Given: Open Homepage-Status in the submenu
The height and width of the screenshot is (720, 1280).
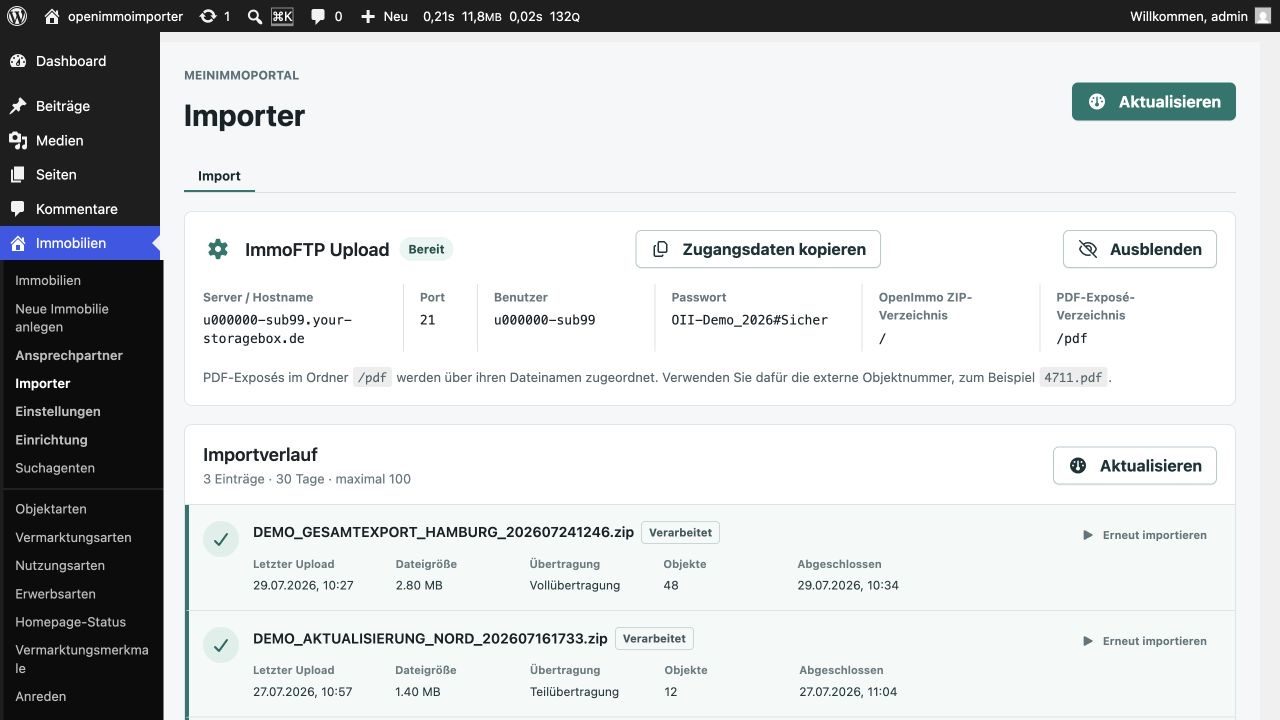Looking at the screenshot, I should tap(70, 622).
